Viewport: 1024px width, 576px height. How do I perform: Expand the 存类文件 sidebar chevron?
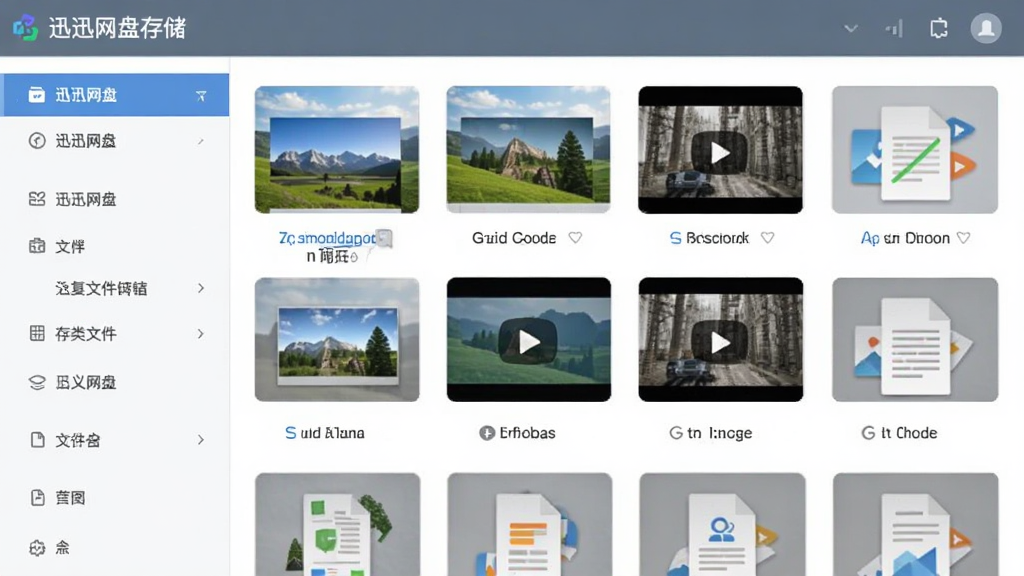pyautogui.click(x=200, y=334)
